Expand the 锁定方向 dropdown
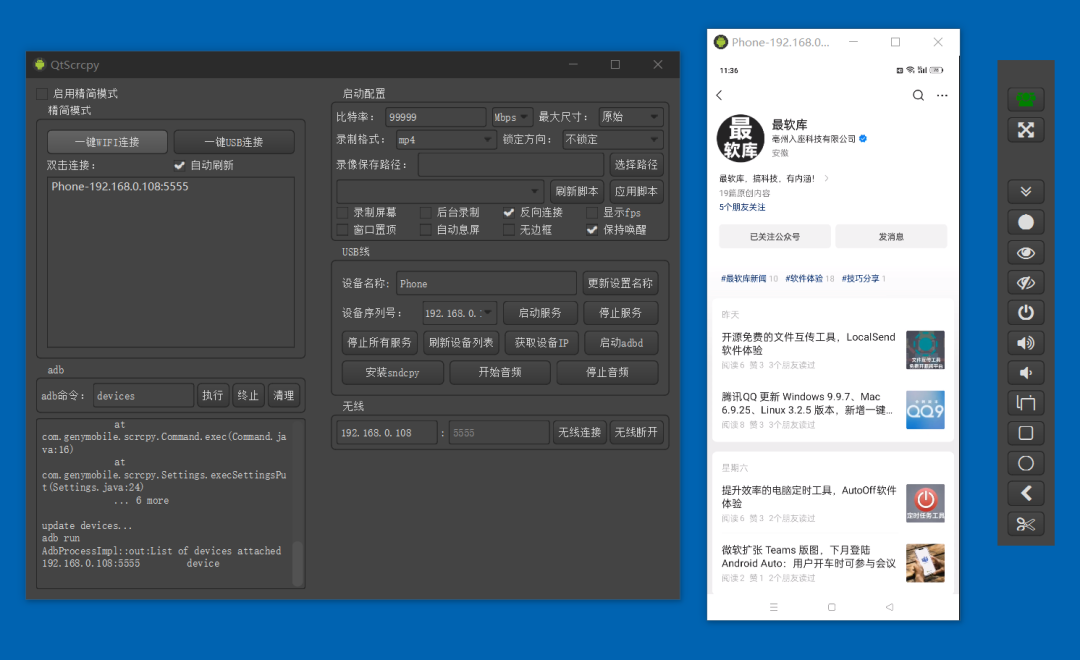 (x=612, y=140)
